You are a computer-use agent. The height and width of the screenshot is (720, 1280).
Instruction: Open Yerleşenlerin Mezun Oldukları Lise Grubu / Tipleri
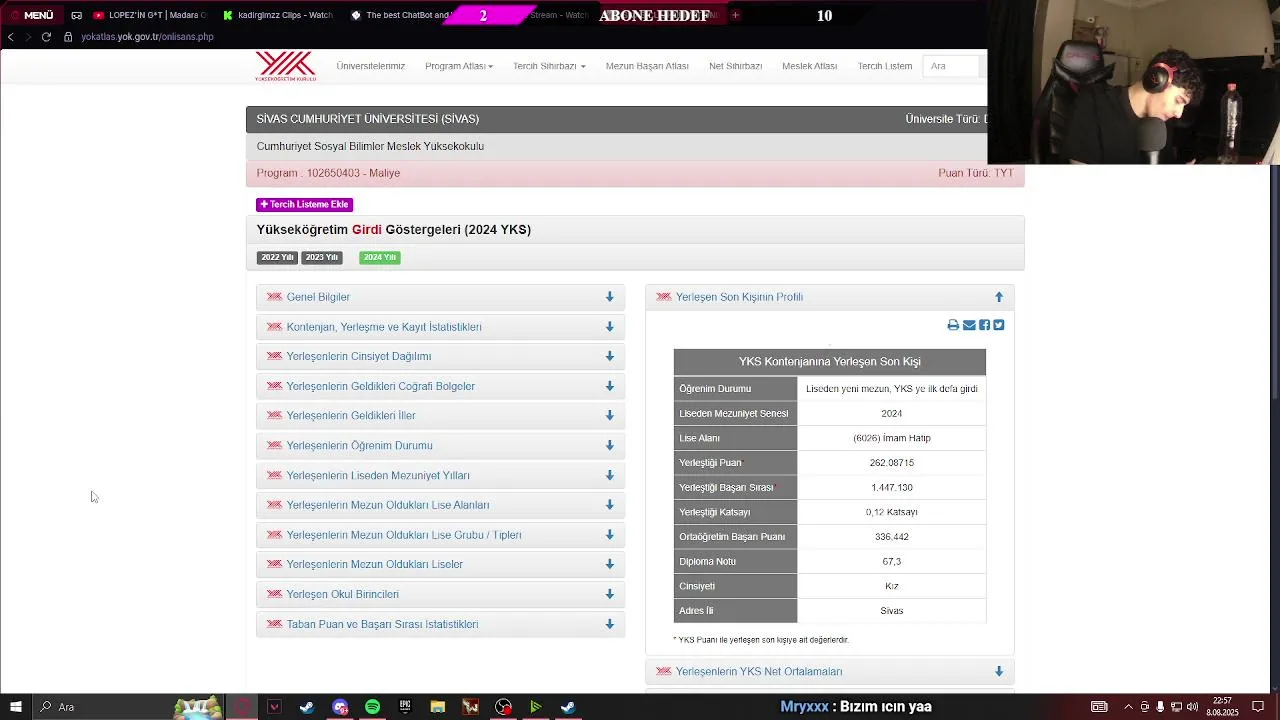404,535
